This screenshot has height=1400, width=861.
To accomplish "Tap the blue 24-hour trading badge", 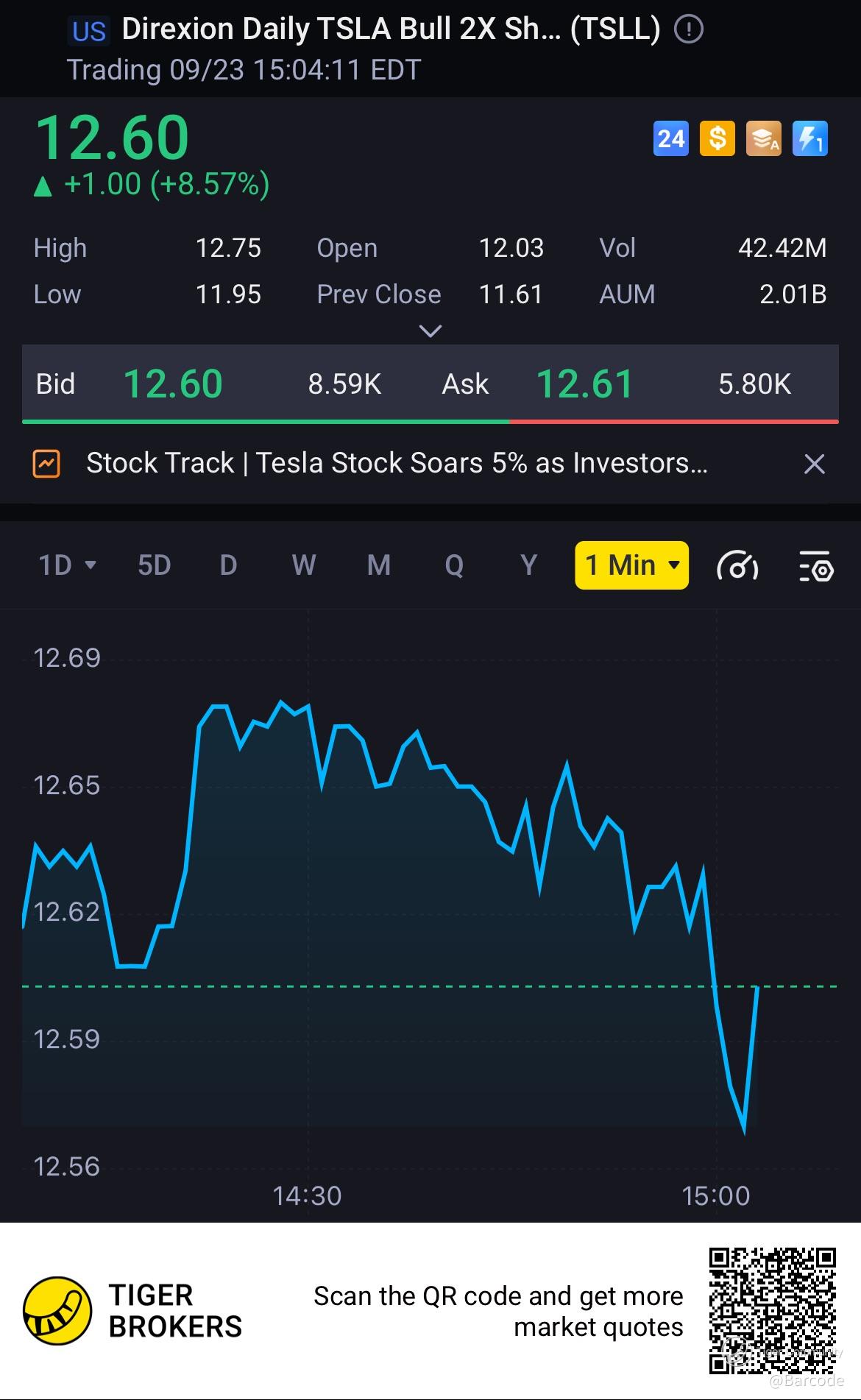I will coord(670,138).
